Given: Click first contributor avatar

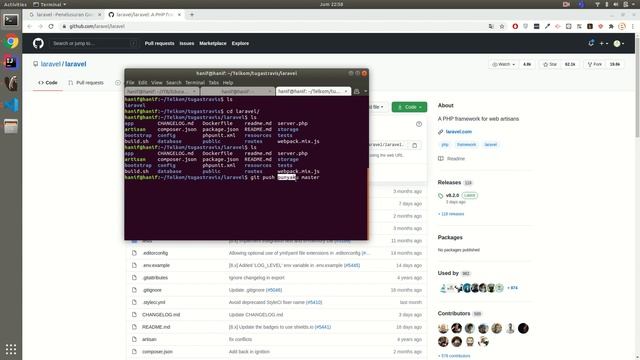Looking at the screenshot, I should [443, 328].
